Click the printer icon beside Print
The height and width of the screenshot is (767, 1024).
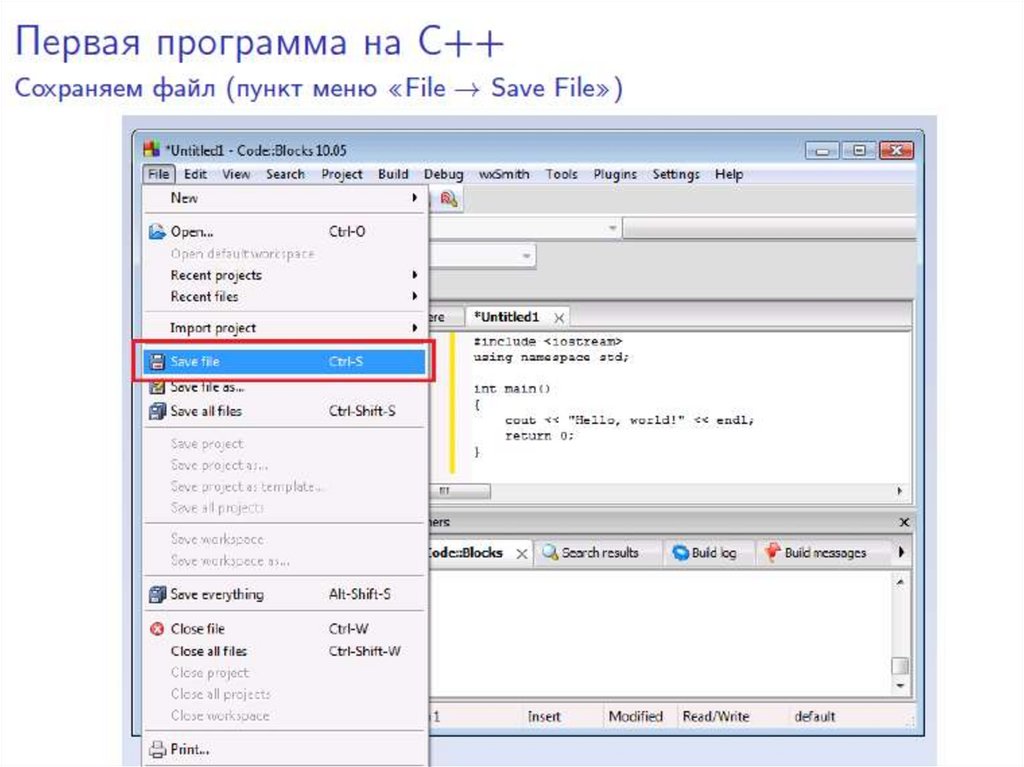click(157, 749)
